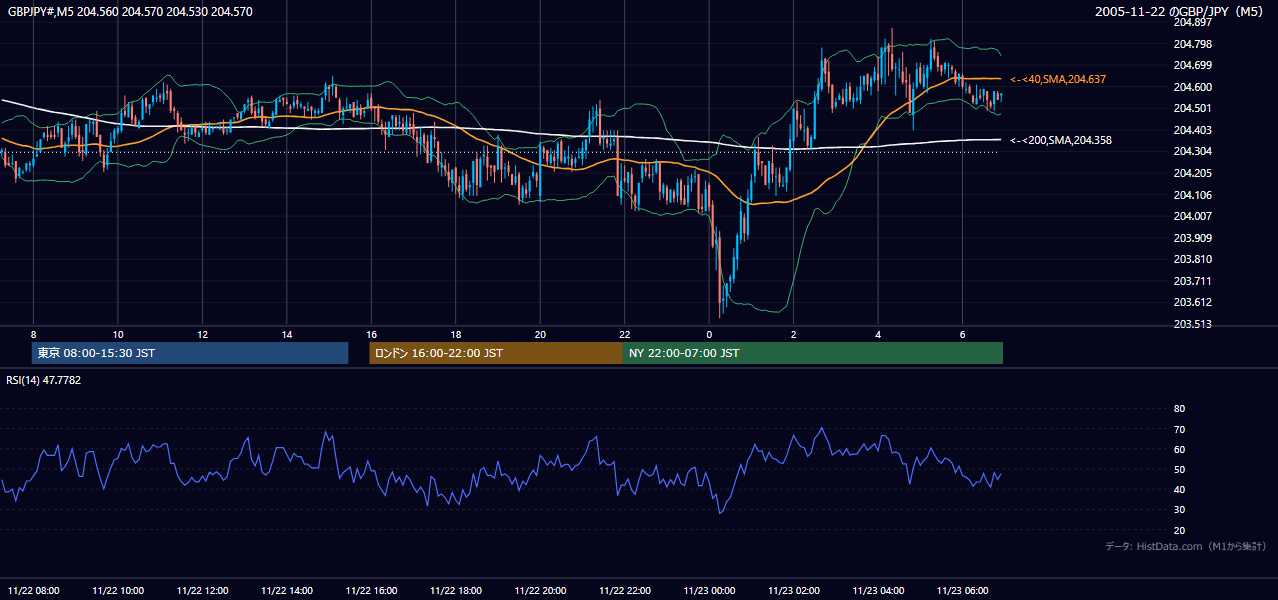1278x600 pixels.
Task: Click hour tick 22 under the price chart
Action: pyautogui.click(x=625, y=334)
